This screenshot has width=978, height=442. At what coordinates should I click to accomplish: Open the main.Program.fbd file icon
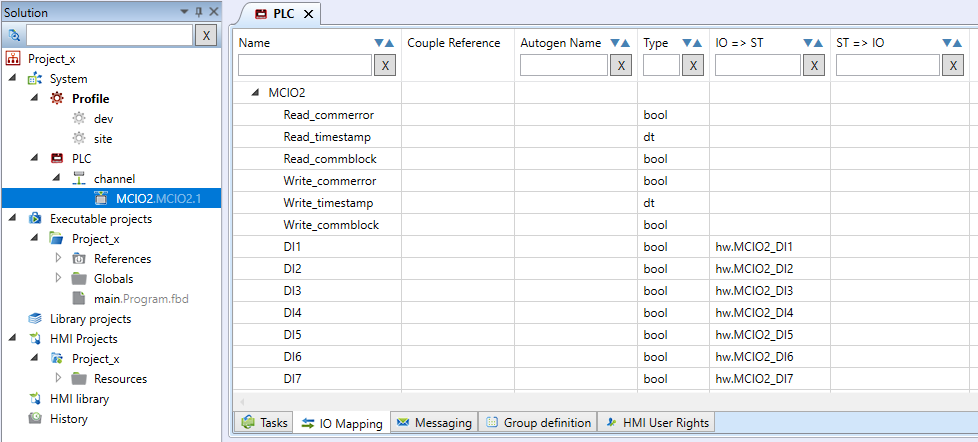(x=79, y=299)
